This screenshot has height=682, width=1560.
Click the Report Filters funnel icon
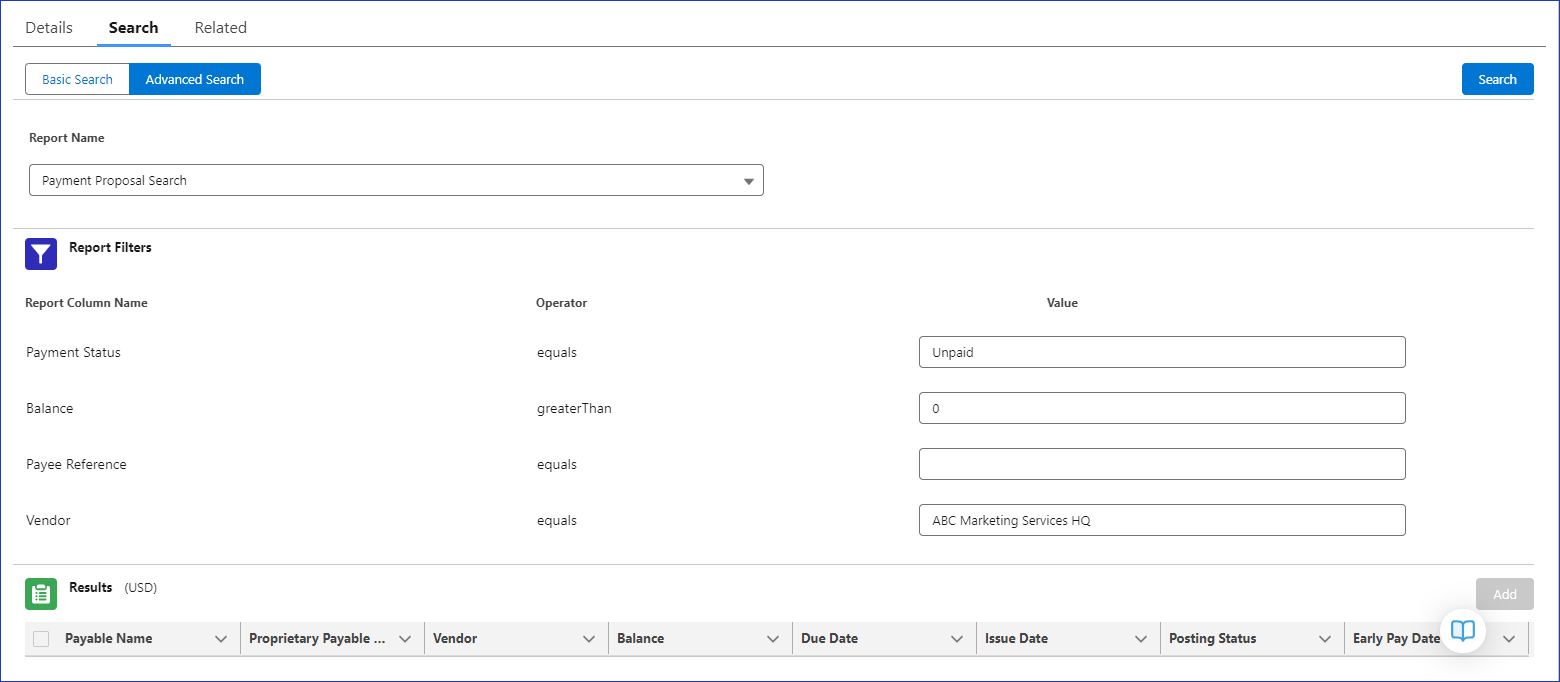click(x=41, y=254)
